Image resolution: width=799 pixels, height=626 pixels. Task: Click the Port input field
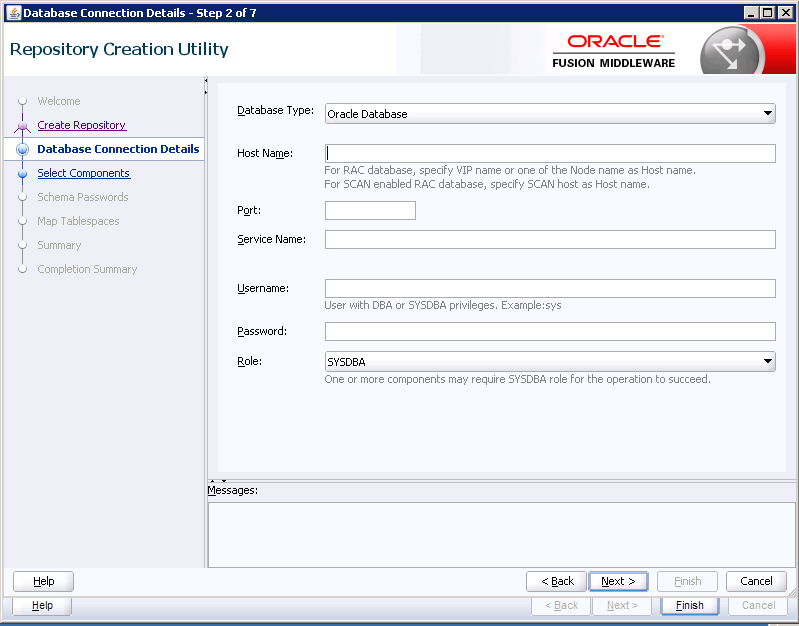click(x=370, y=211)
